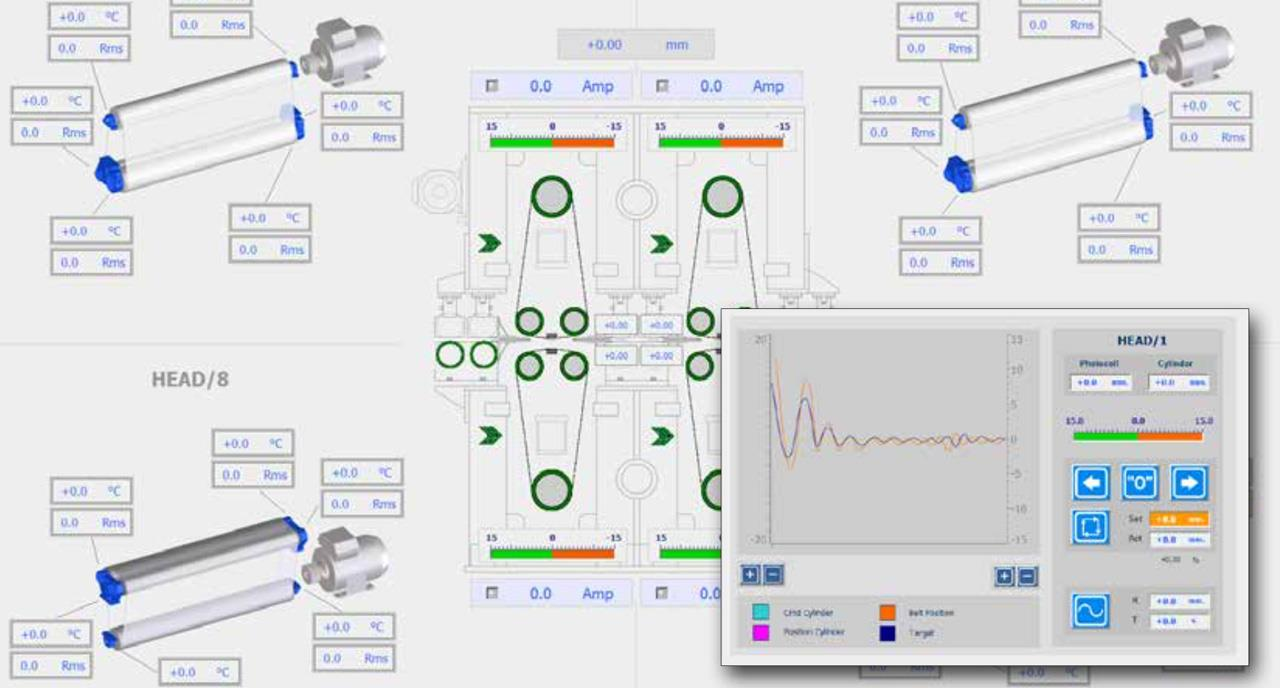1280x688 pixels.
Task: Click minus button under chart's right axis
Action: pos(1027,576)
